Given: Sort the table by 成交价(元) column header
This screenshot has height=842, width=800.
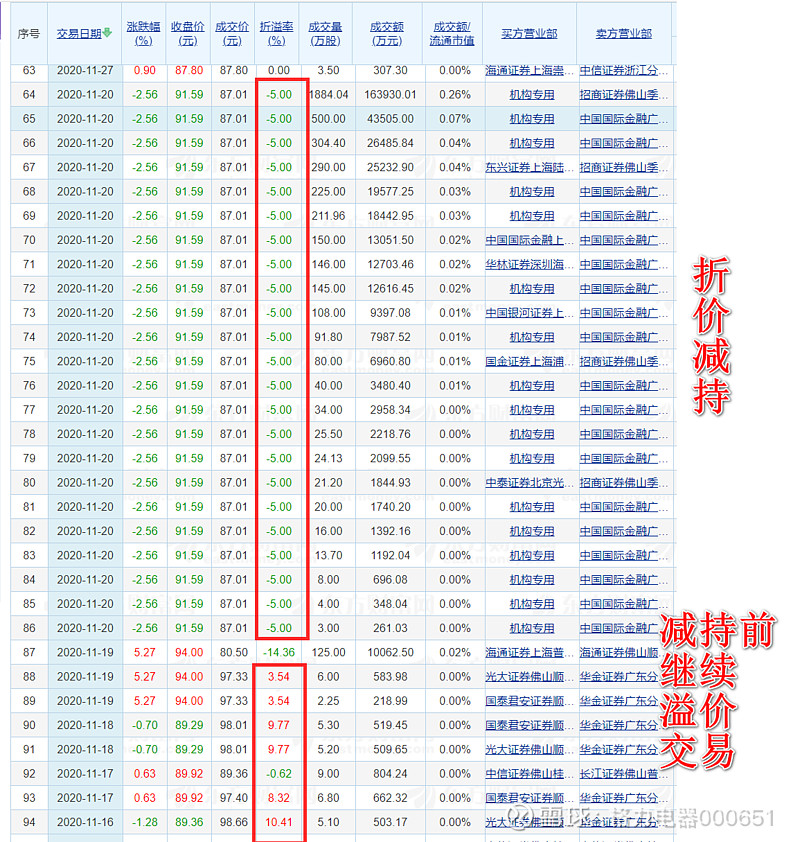Looking at the screenshot, I should tap(232, 31).
